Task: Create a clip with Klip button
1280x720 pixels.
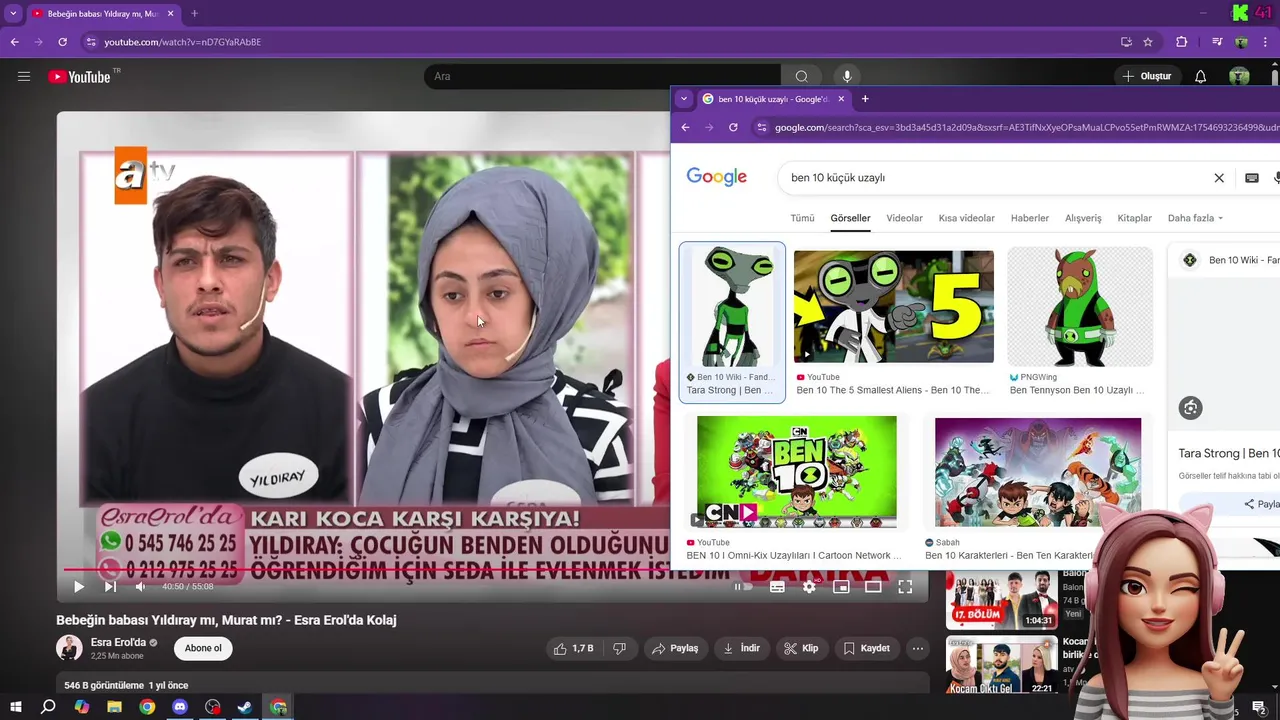Action: point(802,648)
